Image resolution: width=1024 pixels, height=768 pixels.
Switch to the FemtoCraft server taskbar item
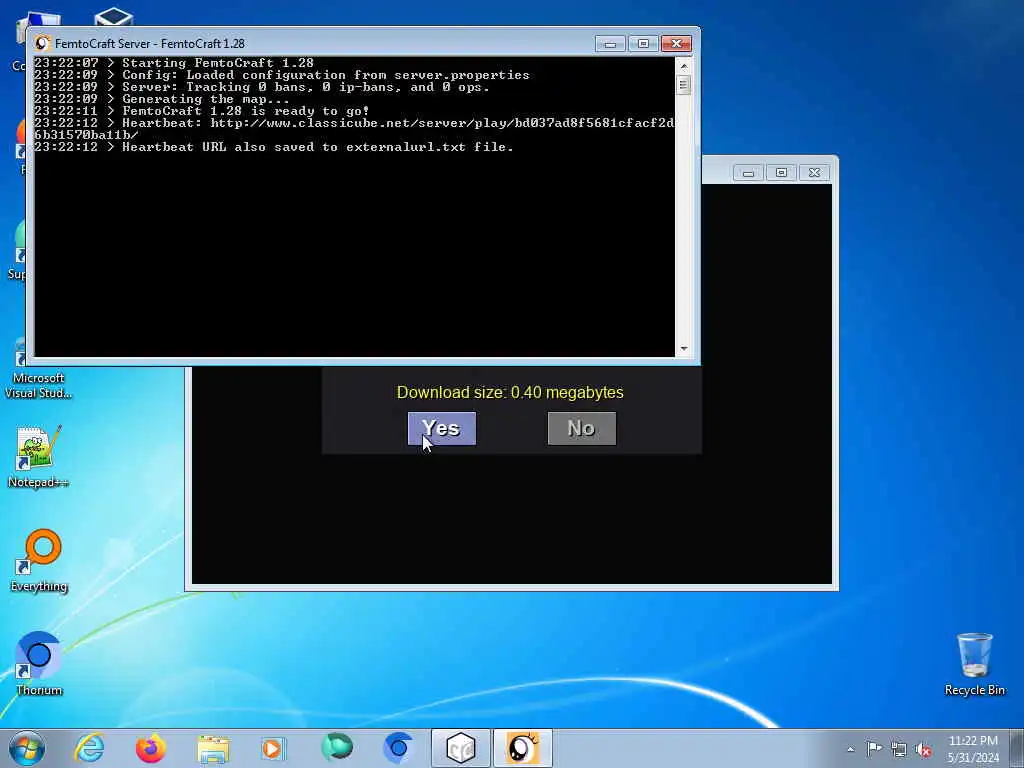pyautogui.click(x=522, y=748)
